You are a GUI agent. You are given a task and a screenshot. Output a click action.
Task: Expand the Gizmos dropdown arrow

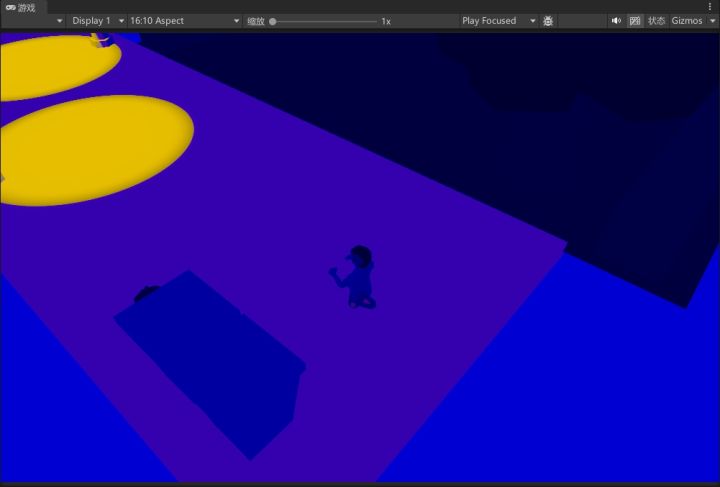(x=712, y=21)
